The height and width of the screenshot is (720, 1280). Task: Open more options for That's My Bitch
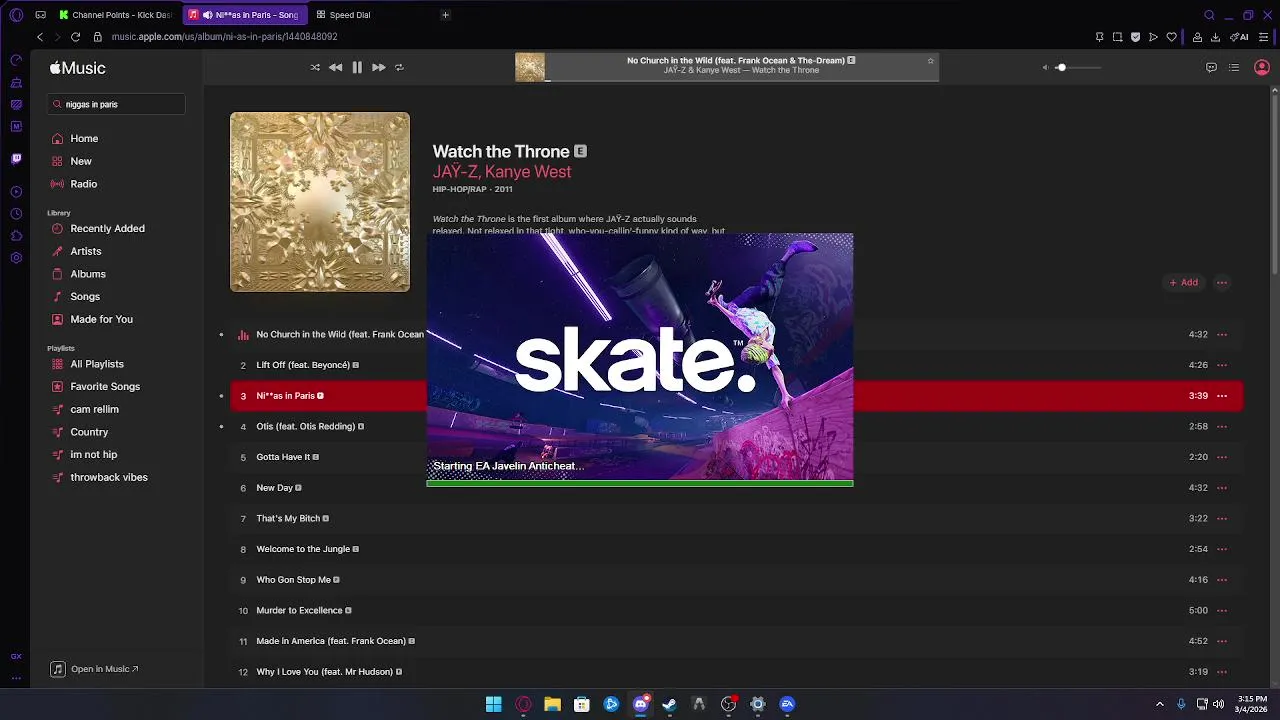pyautogui.click(x=1222, y=518)
